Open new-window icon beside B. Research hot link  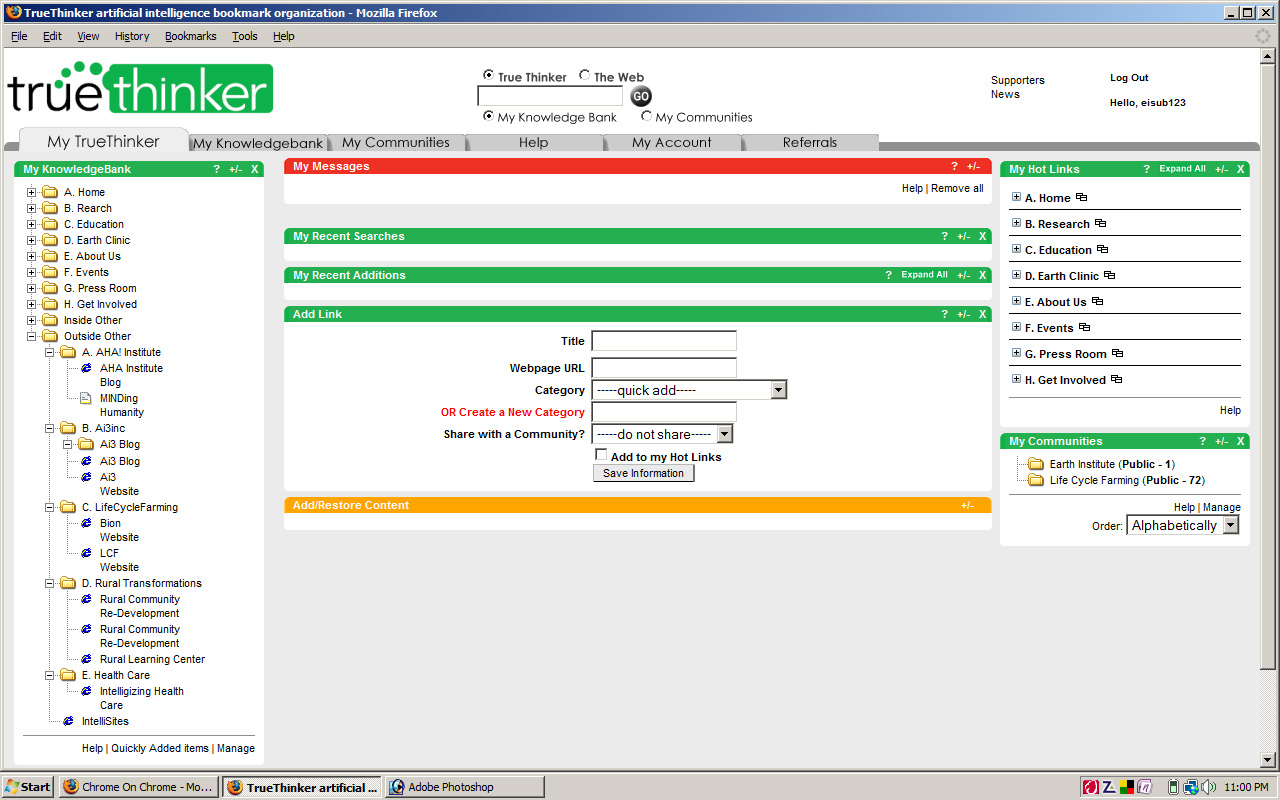click(x=1100, y=224)
